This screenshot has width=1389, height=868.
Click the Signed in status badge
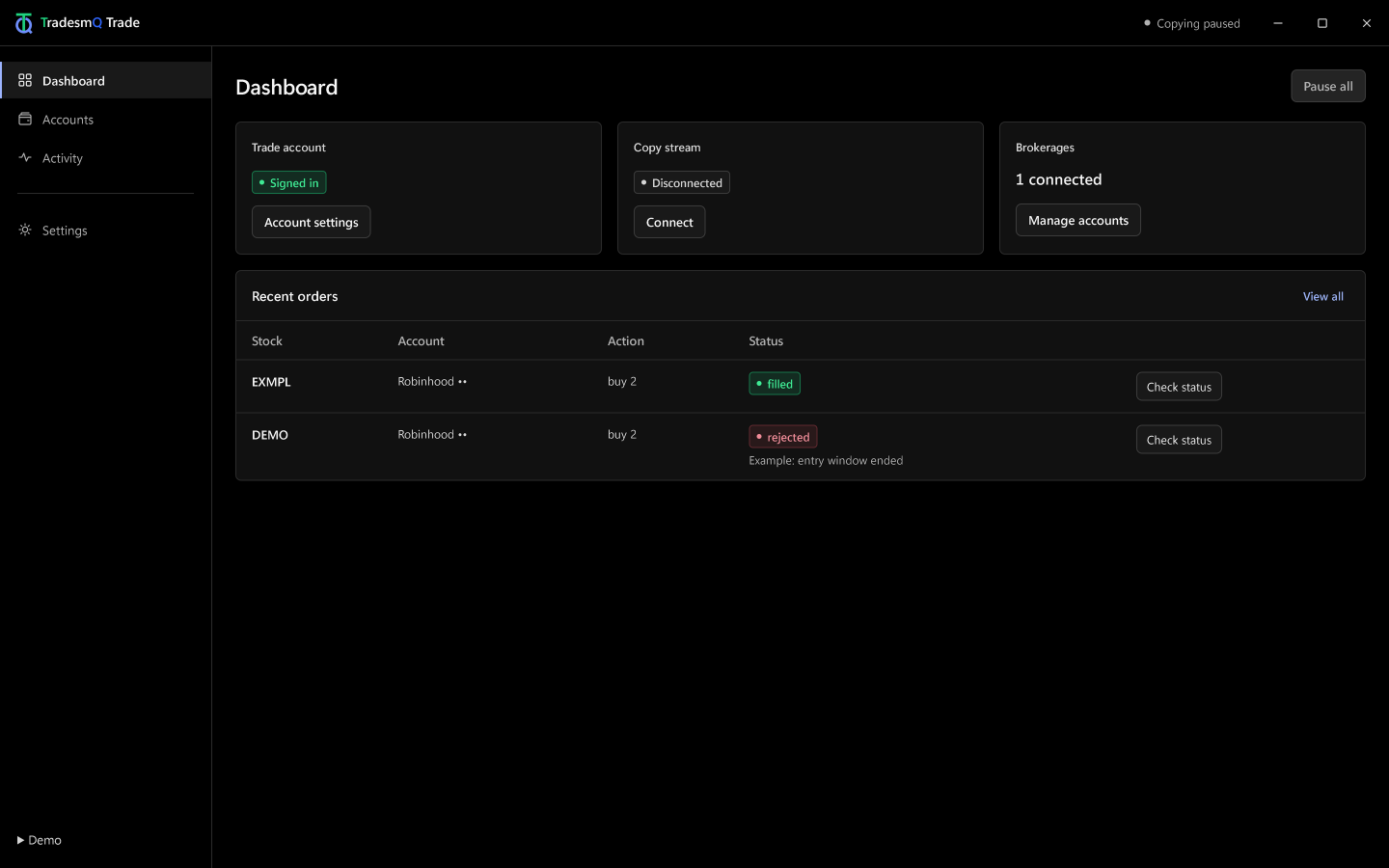[x=289, y=182]
